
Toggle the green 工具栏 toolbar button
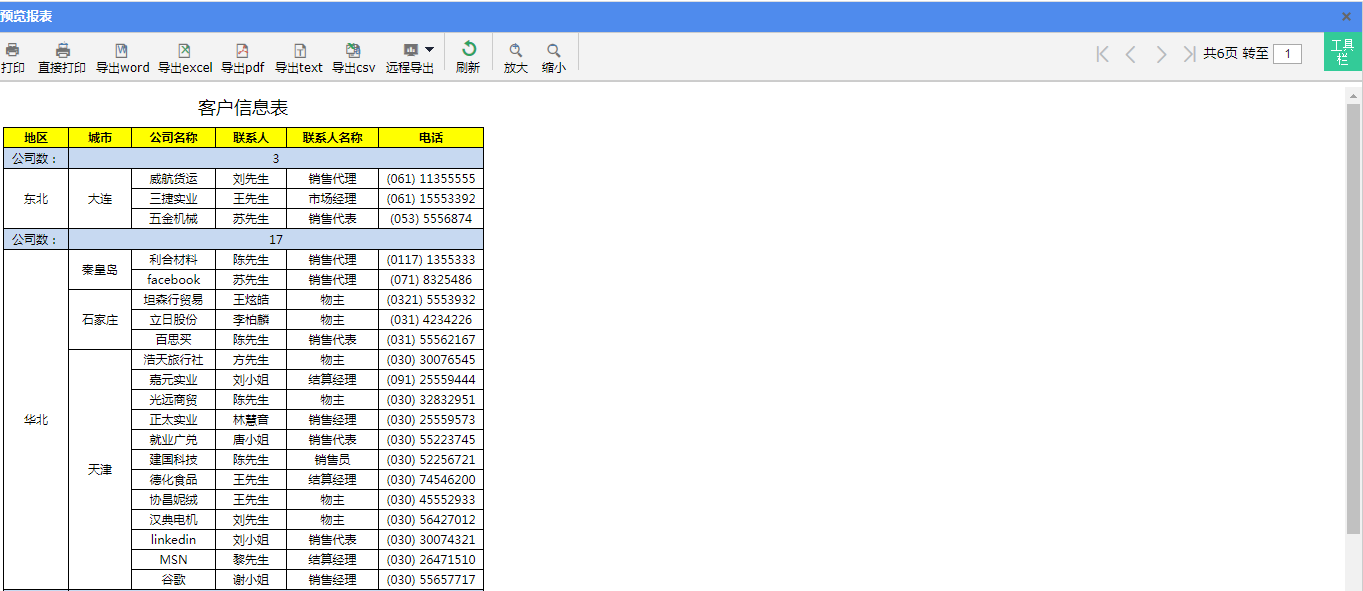tap(1342, 52)
